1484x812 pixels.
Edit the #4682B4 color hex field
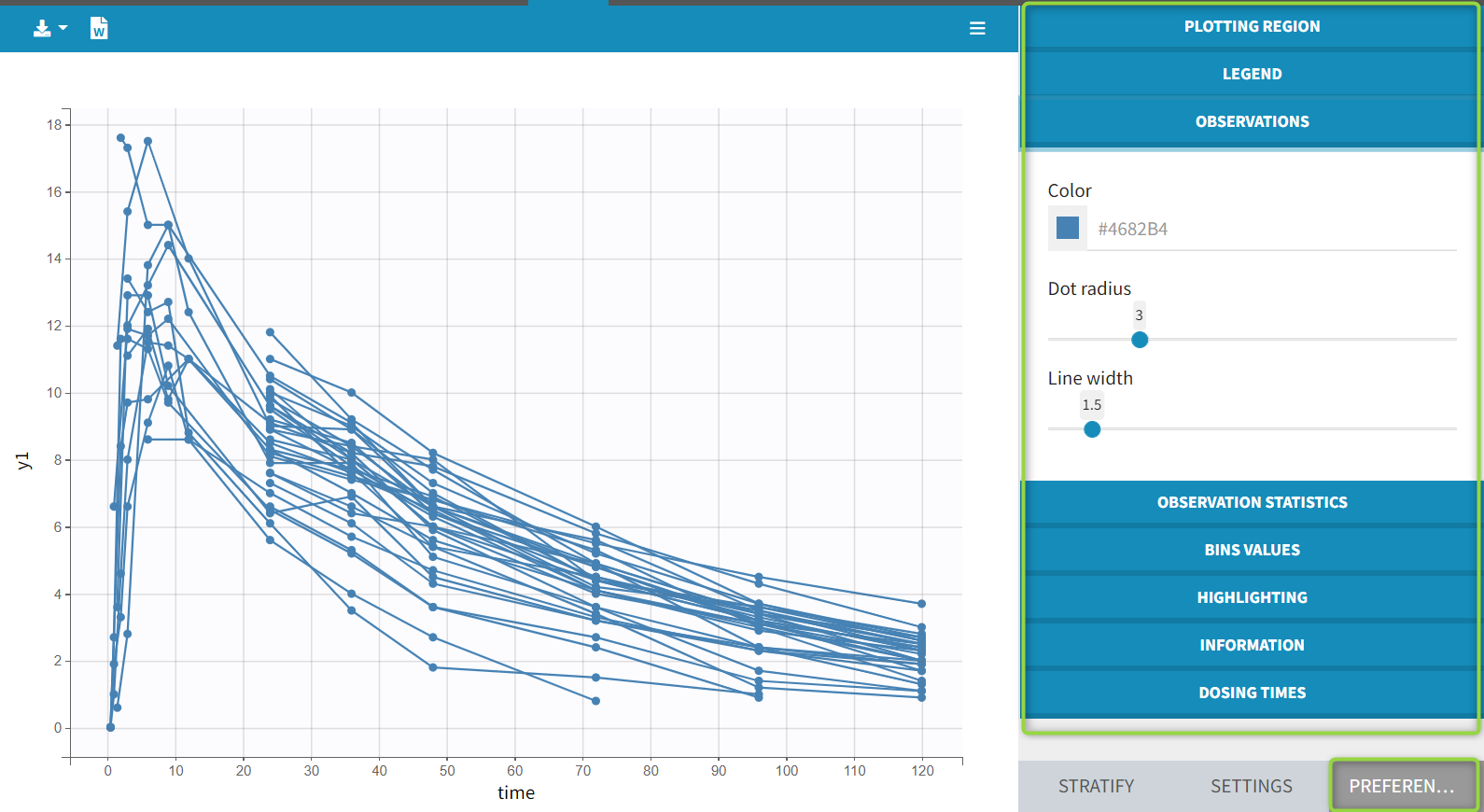pyautogui.click(x=1269, y=230)
